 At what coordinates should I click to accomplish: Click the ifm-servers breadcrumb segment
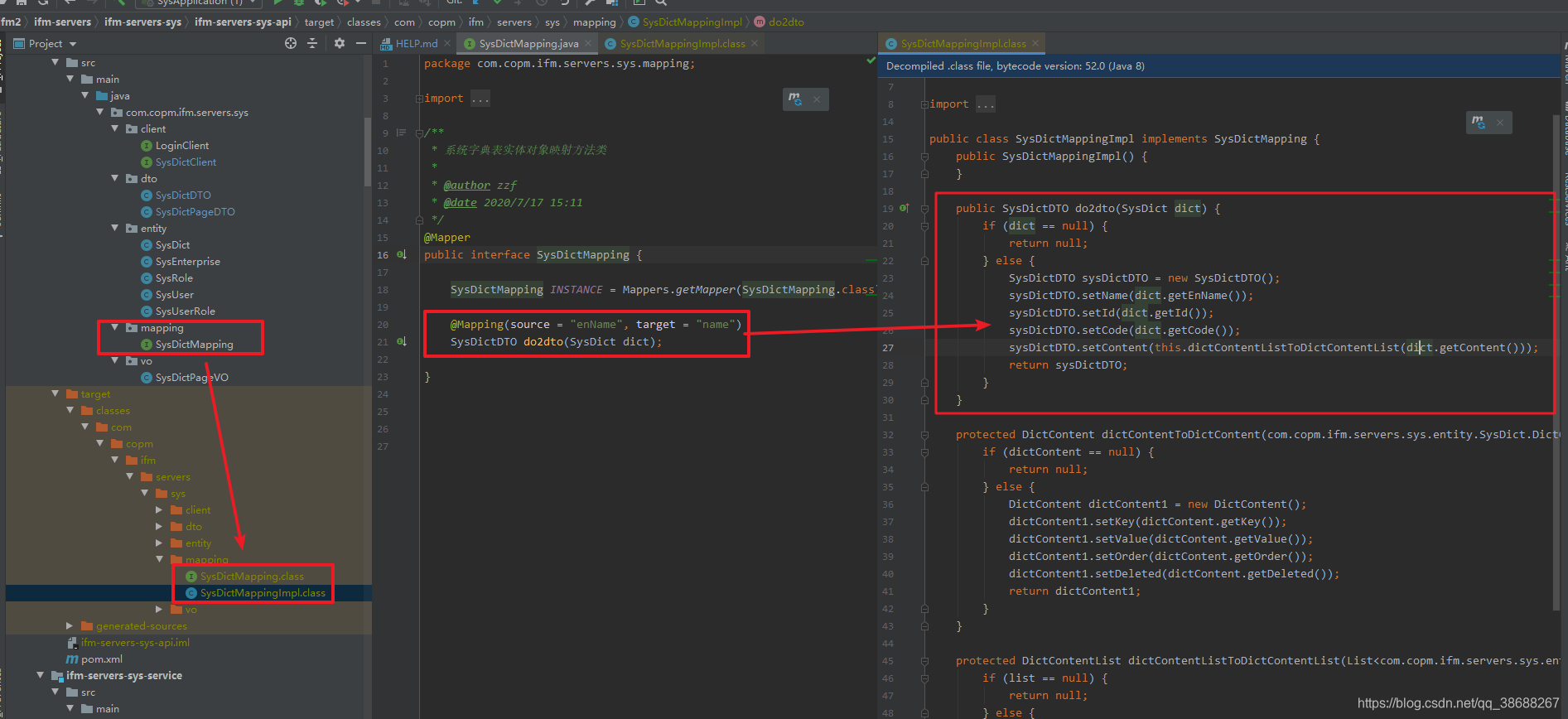click(x=62, y=22)
